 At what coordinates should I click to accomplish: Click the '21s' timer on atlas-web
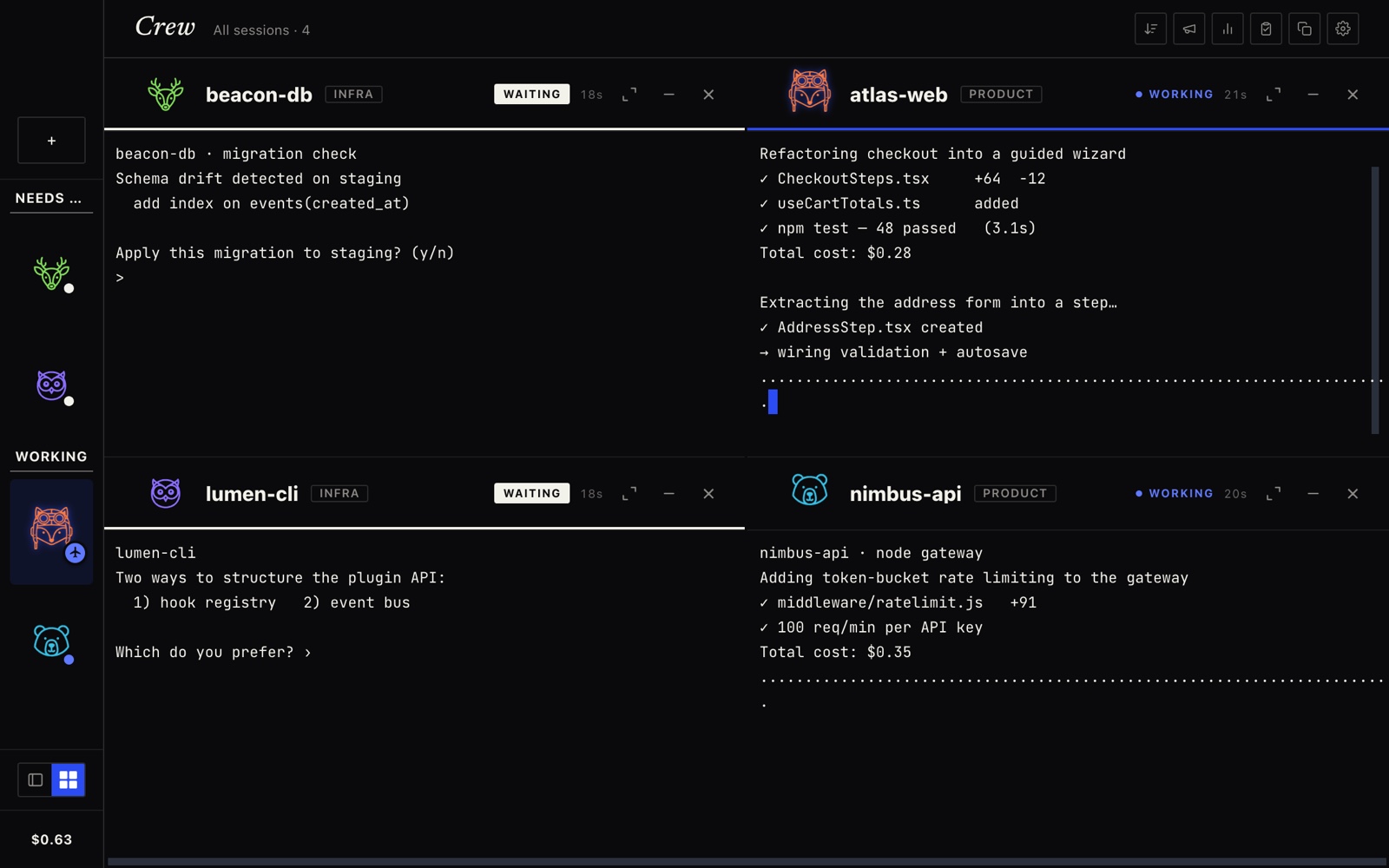pos(1235,95)
